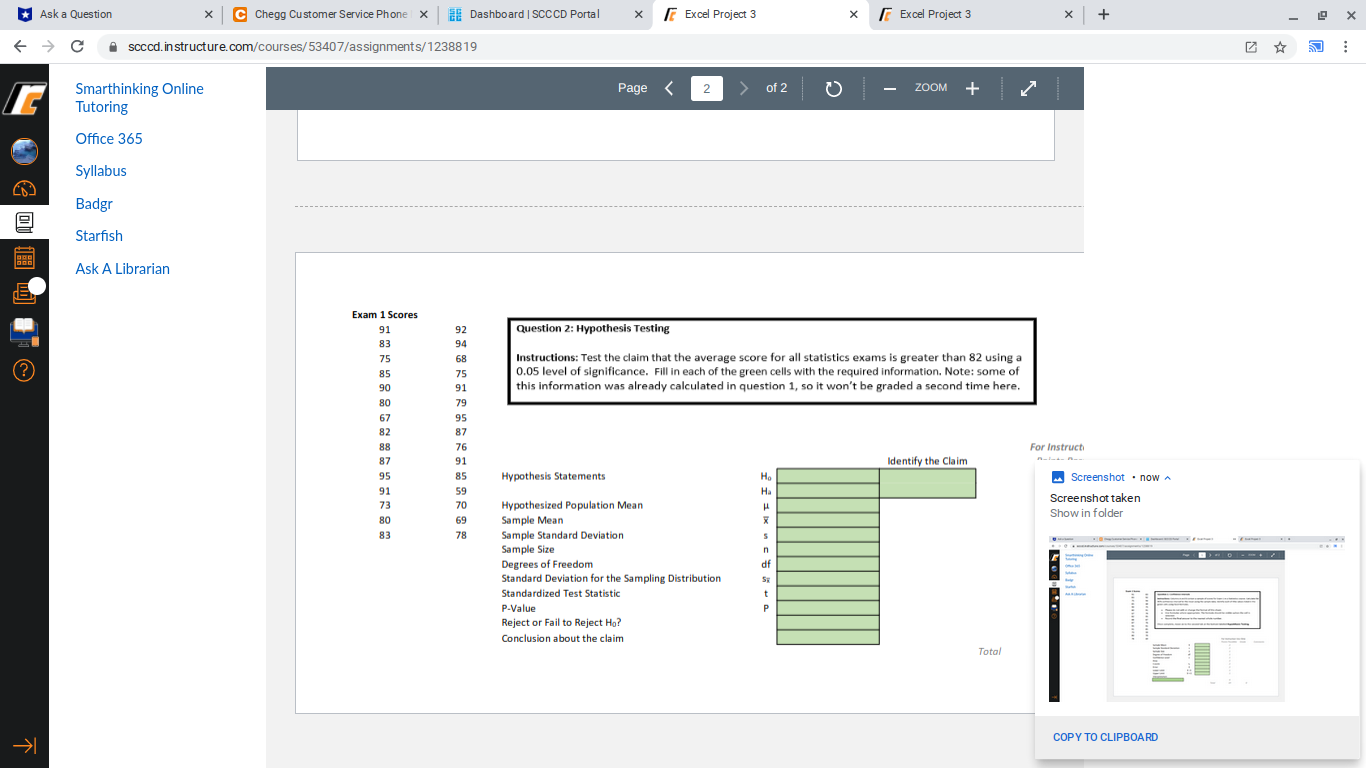Click the Sample Standard Deviation label
The image size is (1366, 768).
562,535
